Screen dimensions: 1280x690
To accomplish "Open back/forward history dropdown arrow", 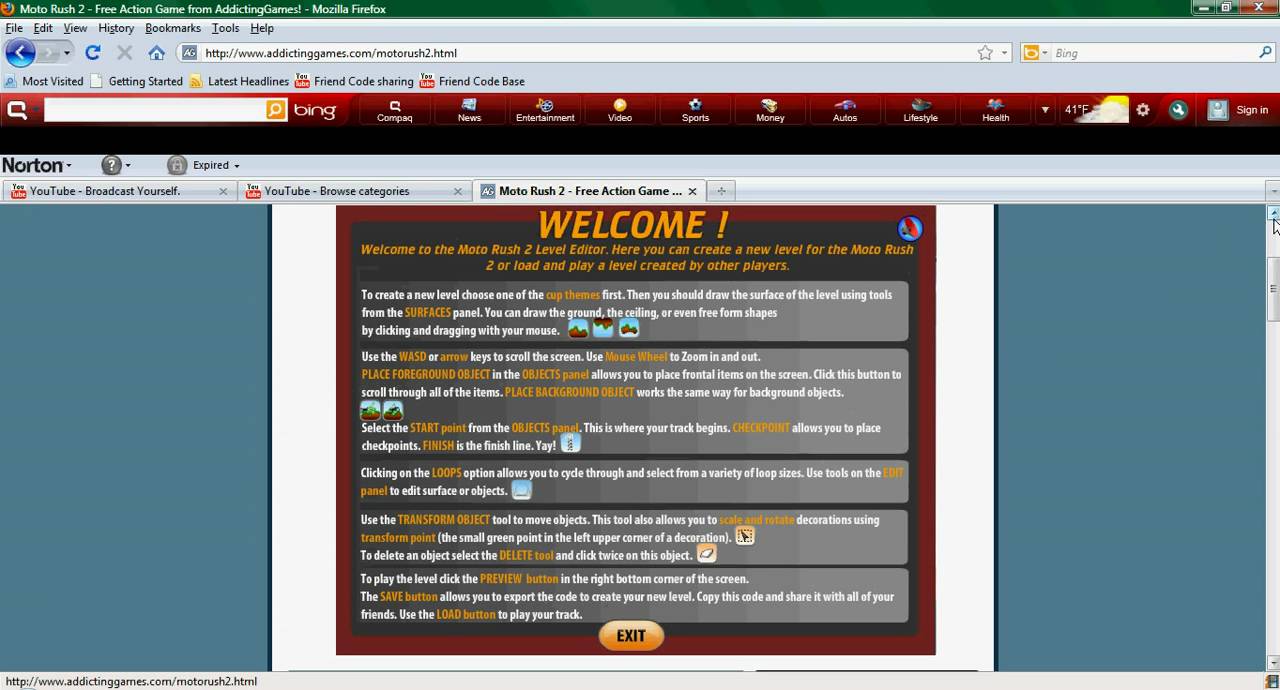I will [67, 53].
